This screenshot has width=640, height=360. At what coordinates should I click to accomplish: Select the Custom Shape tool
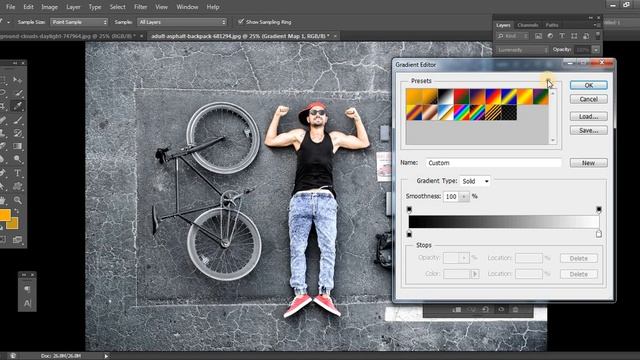[17, 186]
